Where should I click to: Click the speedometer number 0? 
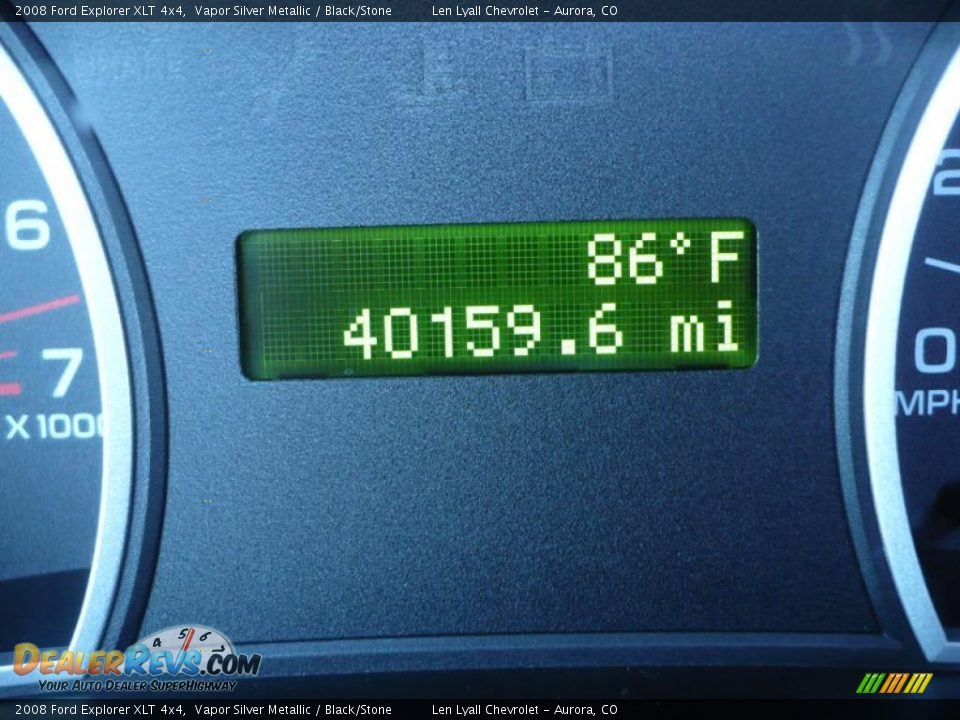click(x=937, y=351)
